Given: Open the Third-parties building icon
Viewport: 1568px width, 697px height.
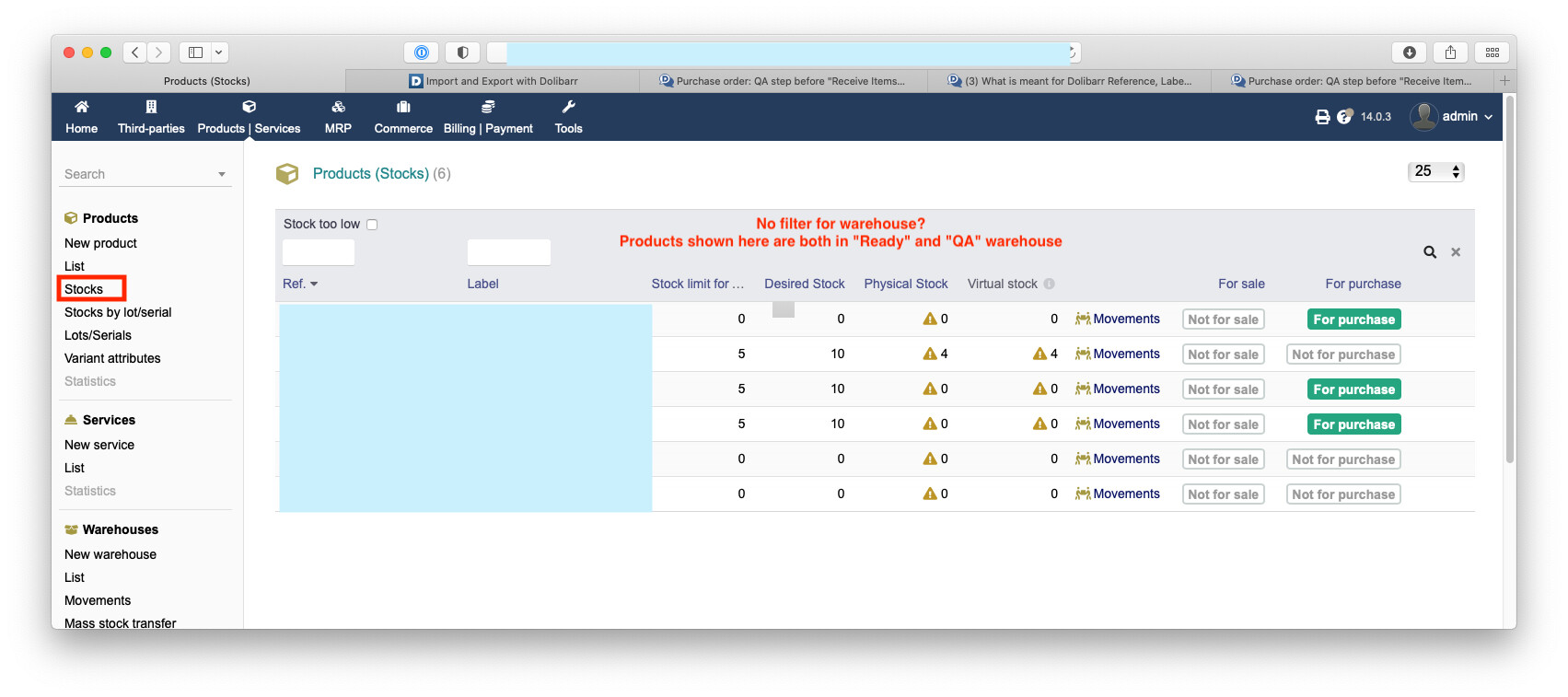Looking at the screenshot, I should click(151, 107).
